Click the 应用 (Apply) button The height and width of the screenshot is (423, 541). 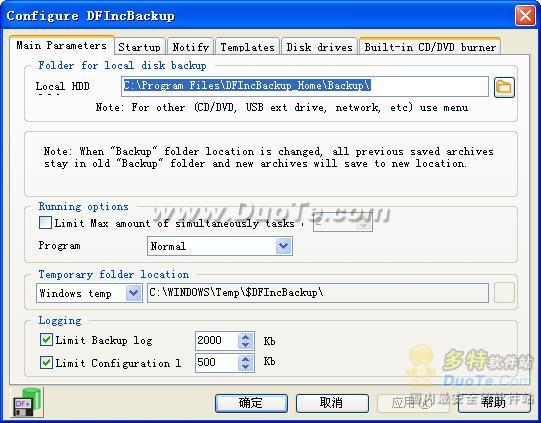(x=413, y=403)
